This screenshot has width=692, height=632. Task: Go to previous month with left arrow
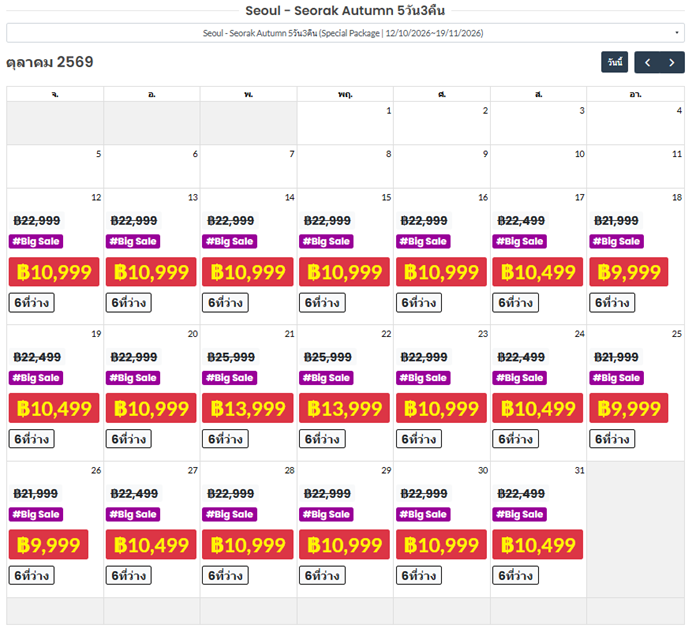[647, 63]
